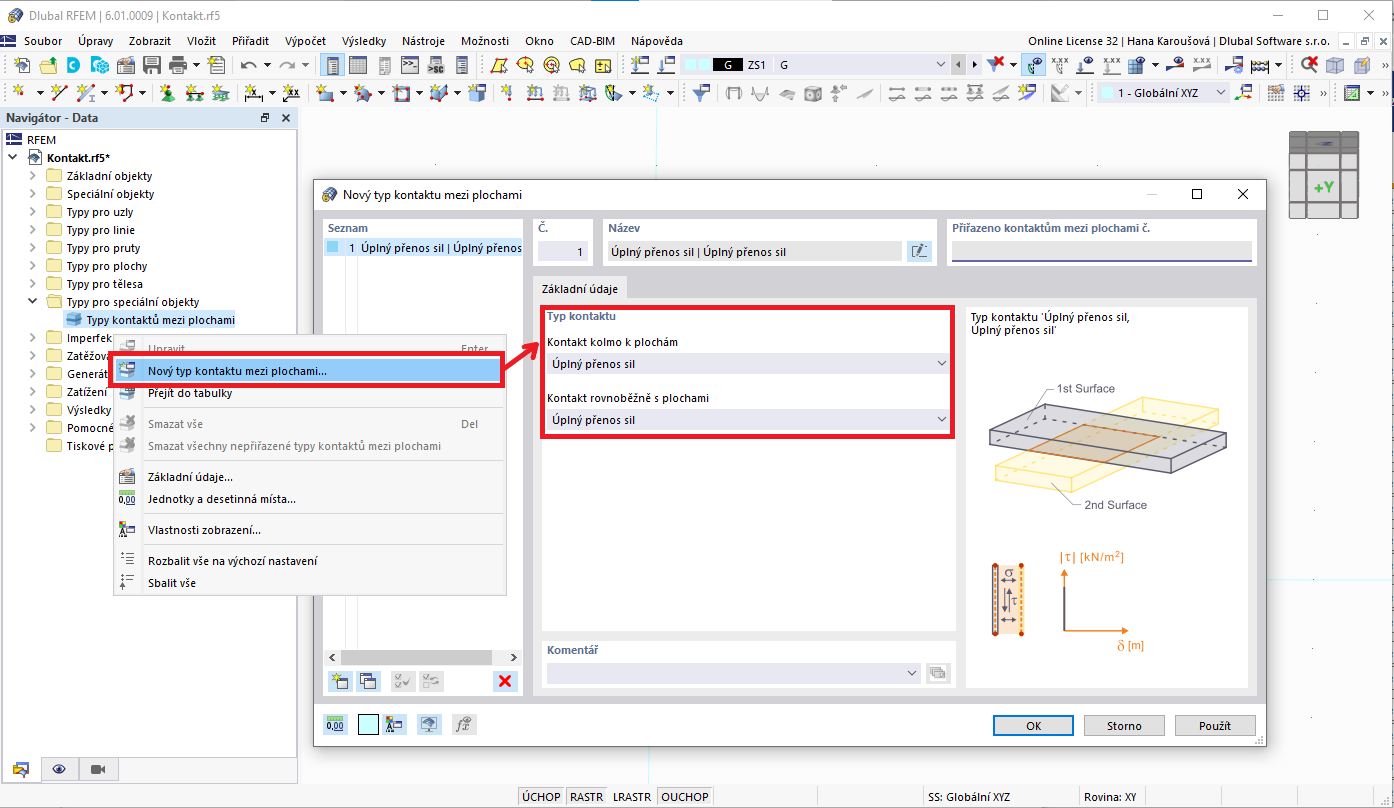Screen dimensions: 1394x808
Task: Click the red X filter icon in toolbar
Action: coord(996,65)
